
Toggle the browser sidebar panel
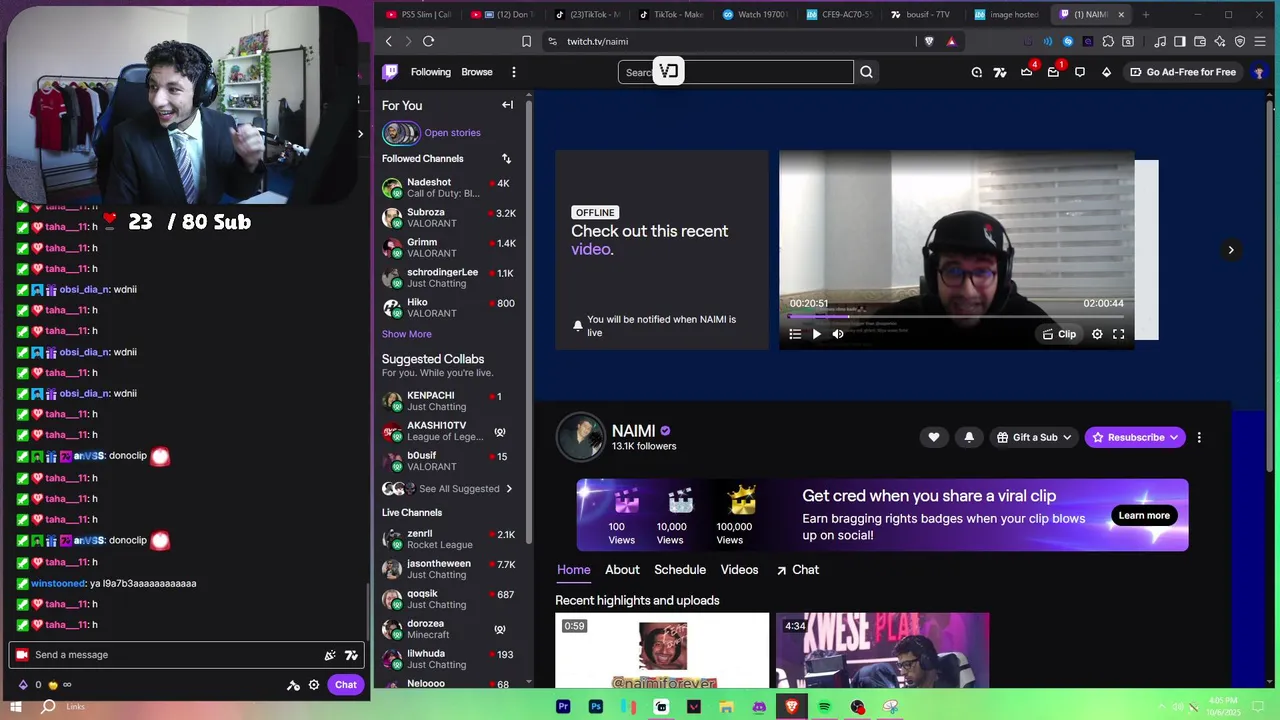coord(1180,41)
